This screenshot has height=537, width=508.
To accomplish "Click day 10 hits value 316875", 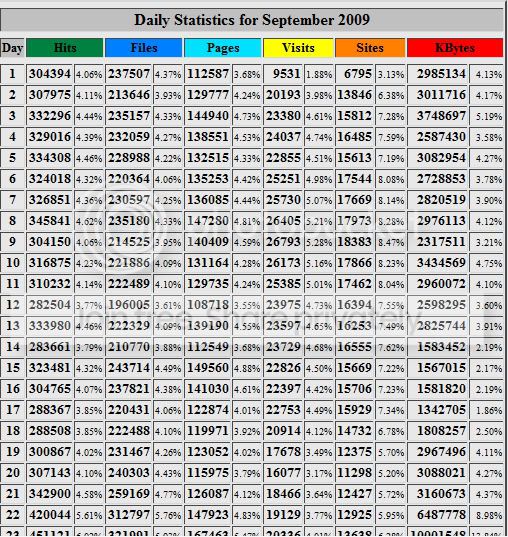I will (50, 263).
